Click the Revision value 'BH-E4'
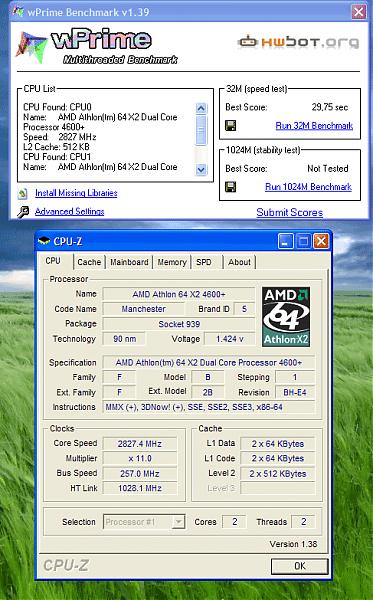This screenshot has width=373, height=600. click(x=295, y=392)
